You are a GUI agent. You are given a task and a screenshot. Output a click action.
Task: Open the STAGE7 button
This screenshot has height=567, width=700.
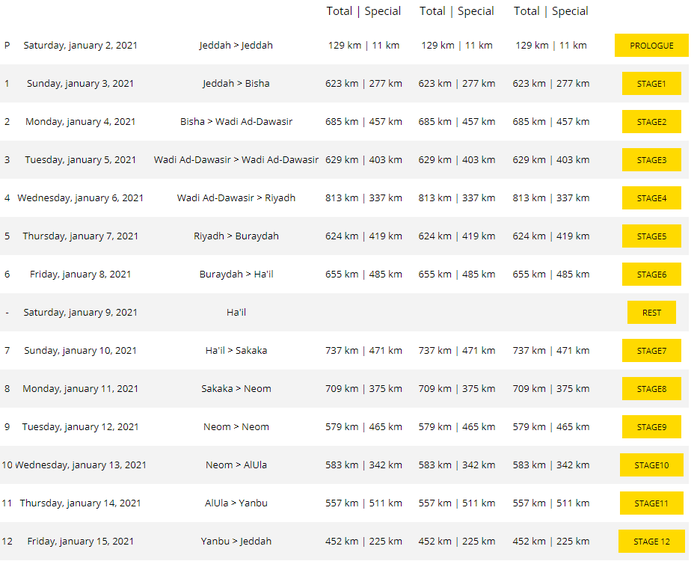[x=651, y=351]
